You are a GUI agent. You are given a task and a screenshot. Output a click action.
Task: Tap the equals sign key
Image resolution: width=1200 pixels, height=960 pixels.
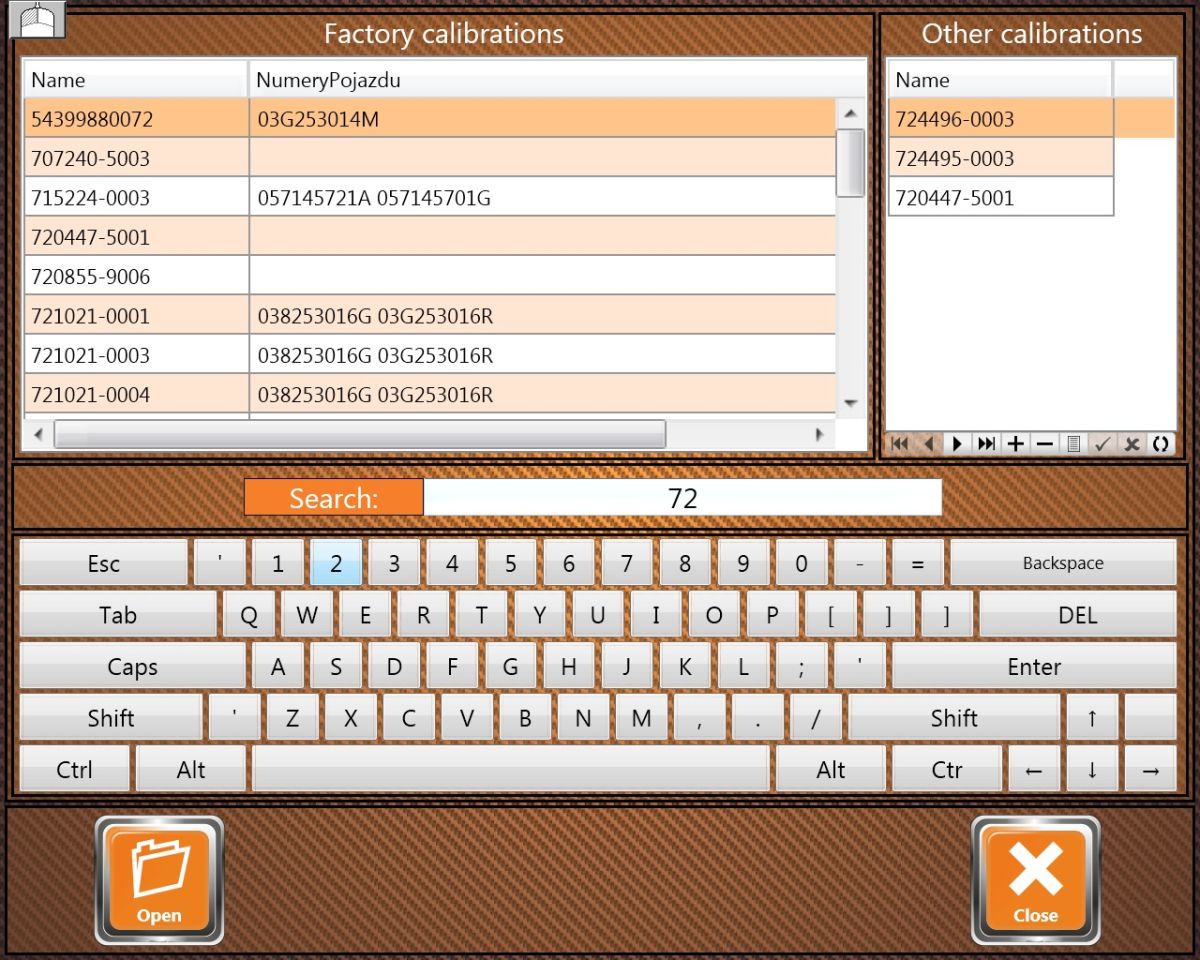coord(917,563)
